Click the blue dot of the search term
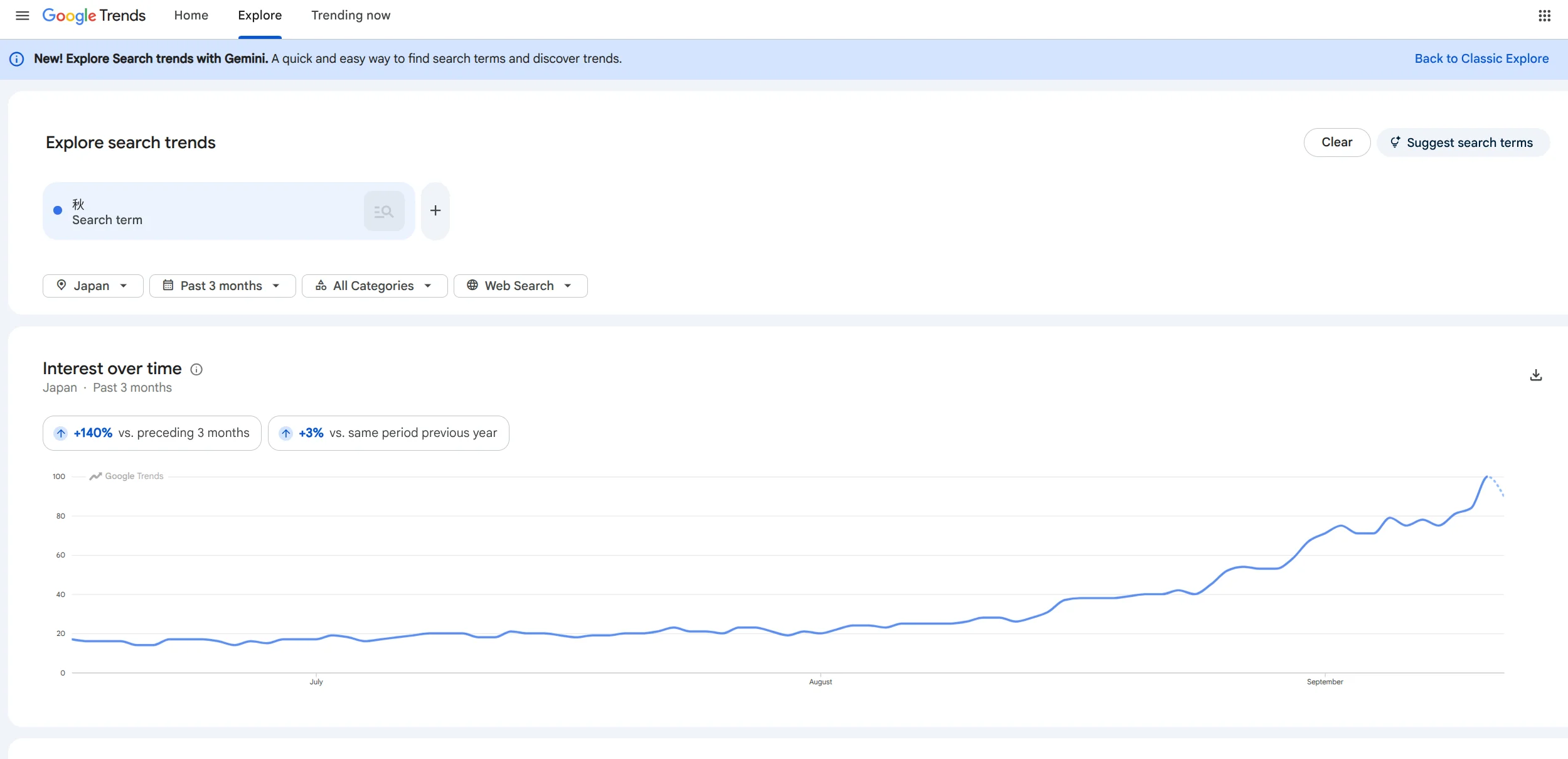 coord(58,211)
